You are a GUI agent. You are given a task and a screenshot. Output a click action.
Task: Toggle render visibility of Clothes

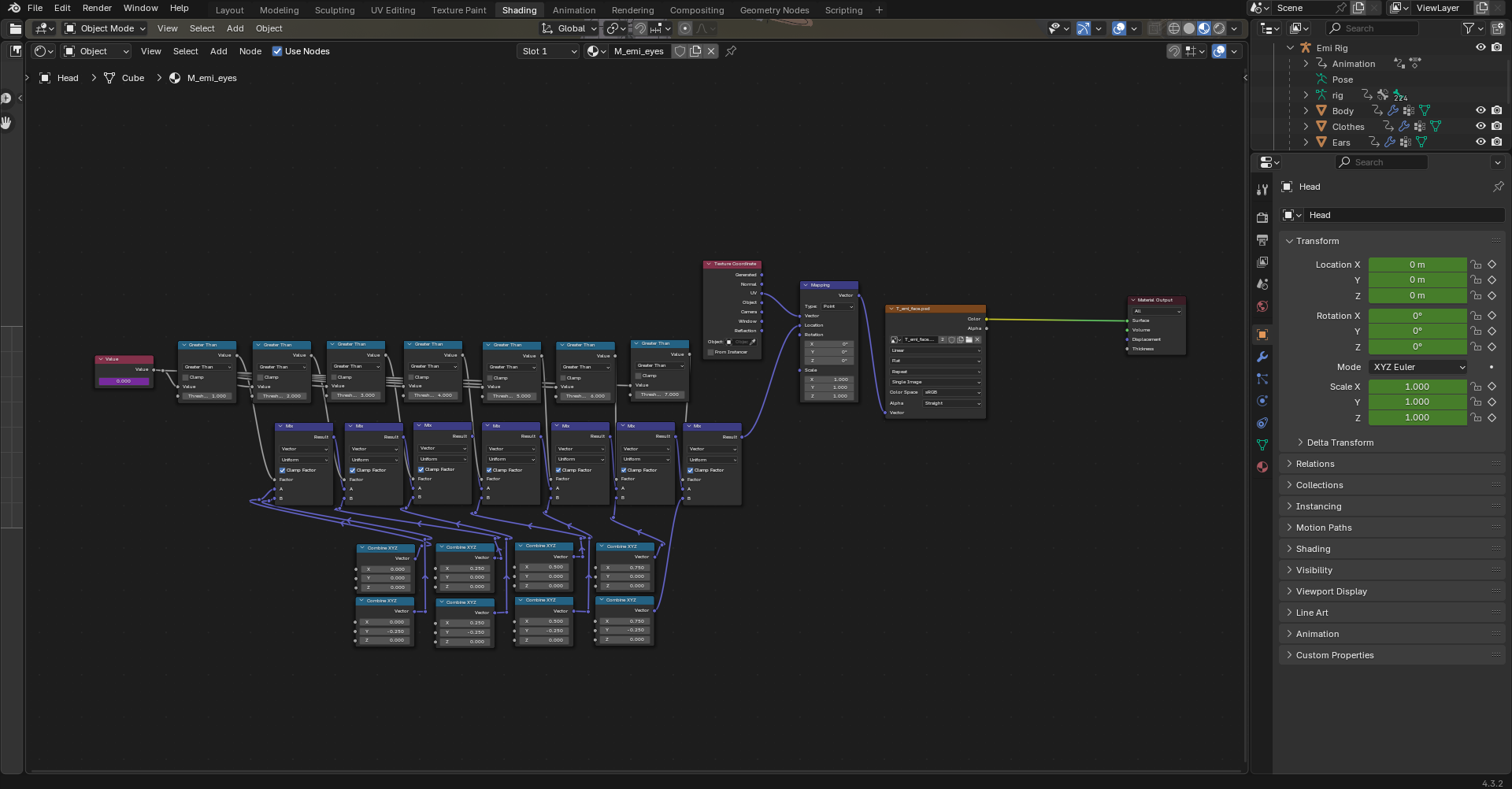[1496, 127]
